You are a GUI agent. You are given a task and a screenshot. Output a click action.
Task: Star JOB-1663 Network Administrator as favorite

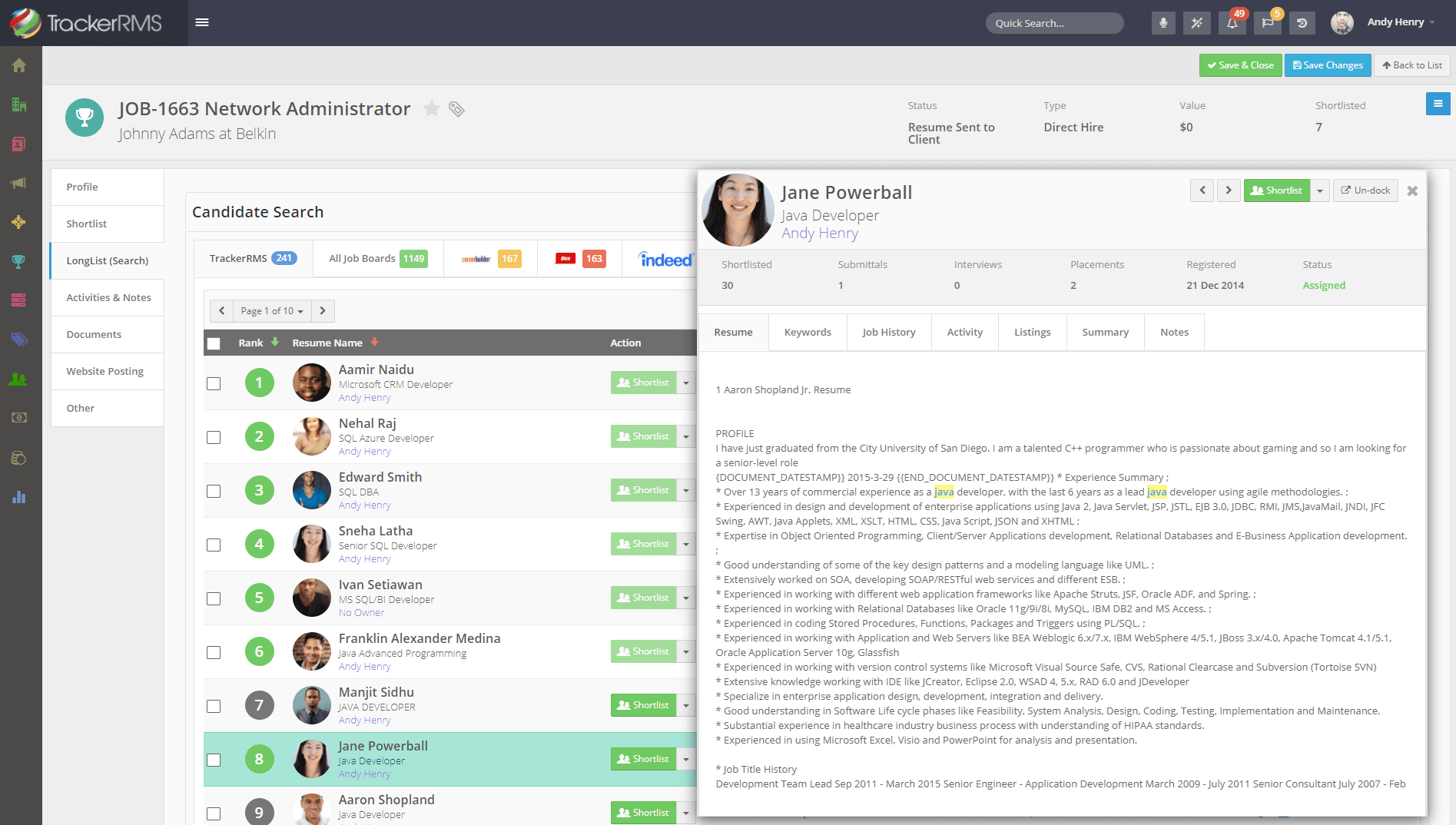(432, 110)
